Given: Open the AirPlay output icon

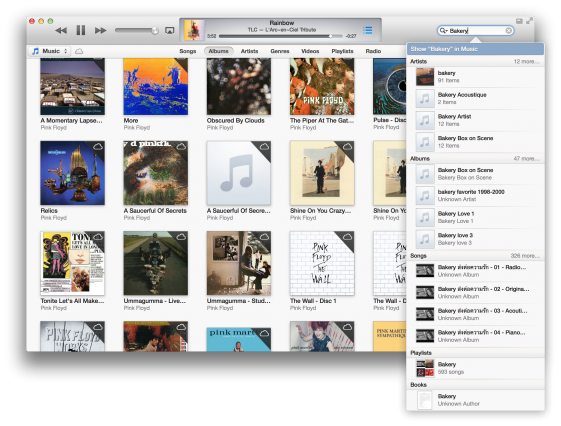Looking at the screenshot, I should (170, 31).
